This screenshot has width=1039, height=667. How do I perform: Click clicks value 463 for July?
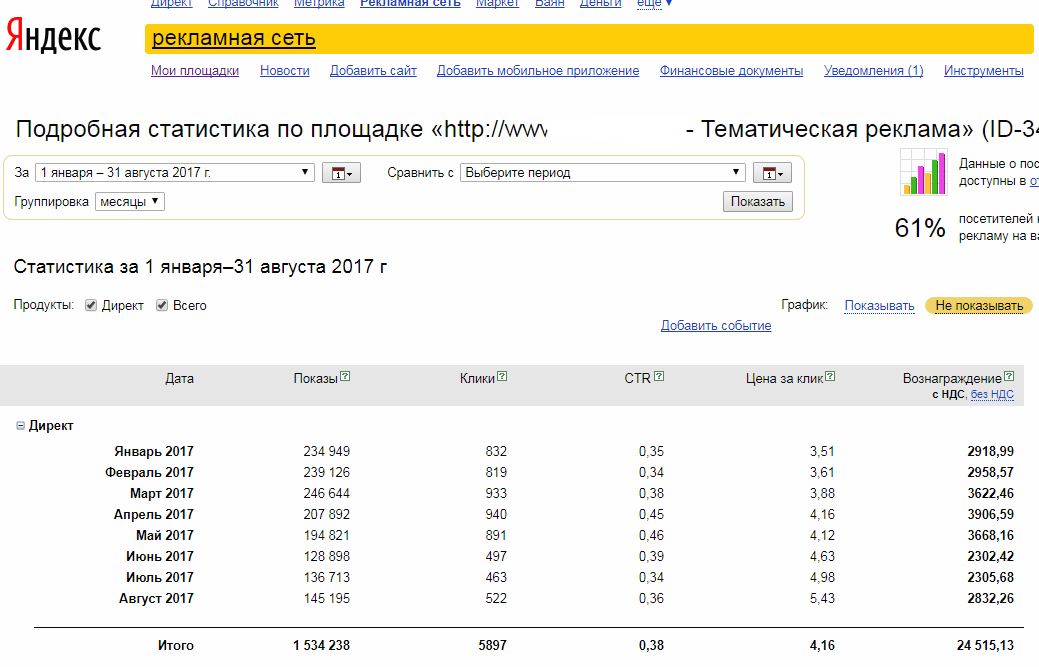click(x=496, y=578)
